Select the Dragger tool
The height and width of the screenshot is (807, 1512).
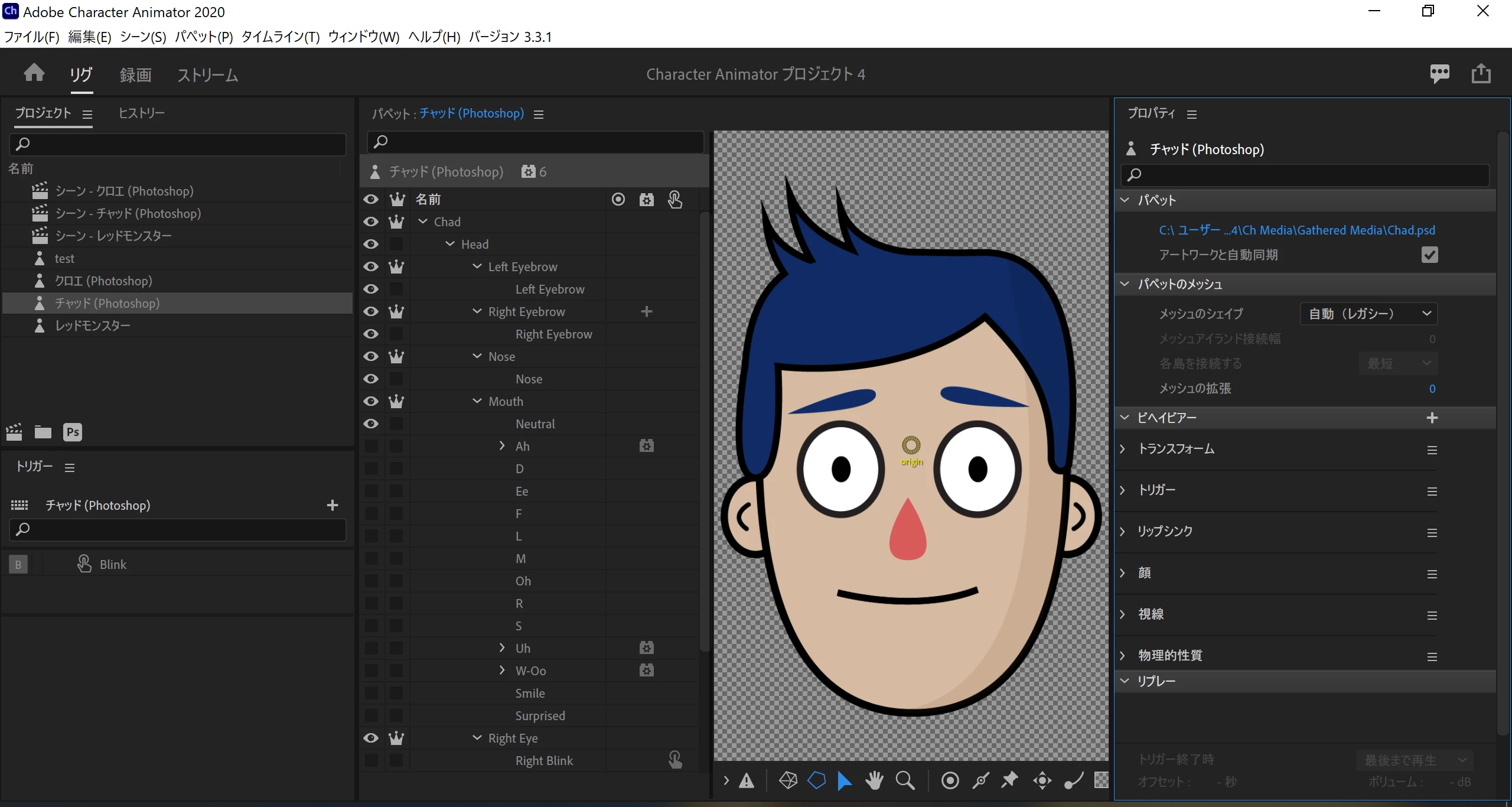[x=1042, y=781]
